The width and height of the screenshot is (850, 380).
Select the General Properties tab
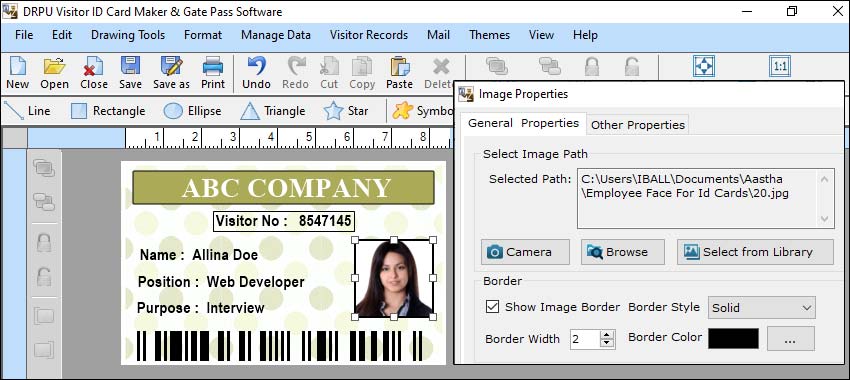coord(524,123)
